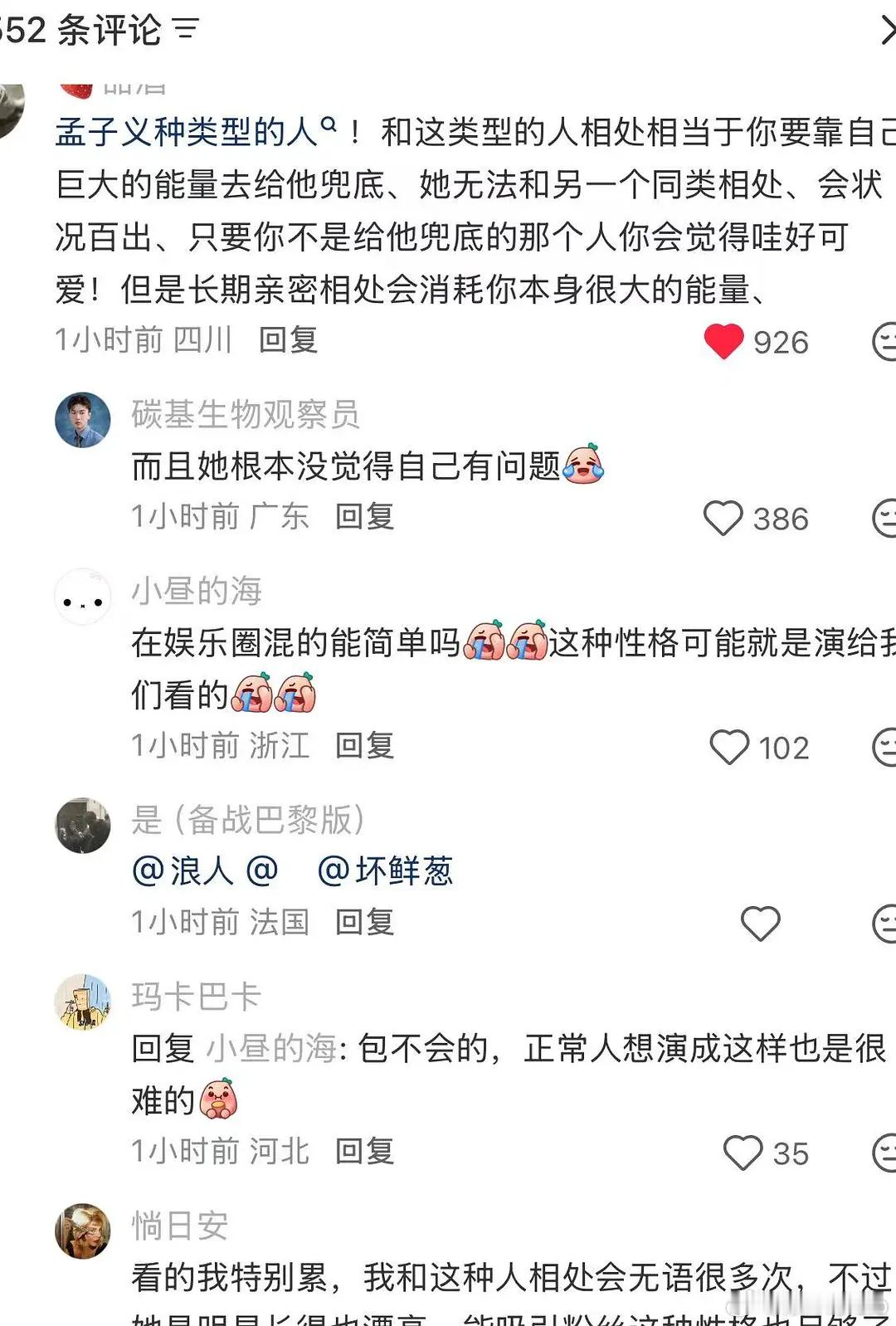Open comment sort filter icon
Screen dimensions: 896x1326
186,30
